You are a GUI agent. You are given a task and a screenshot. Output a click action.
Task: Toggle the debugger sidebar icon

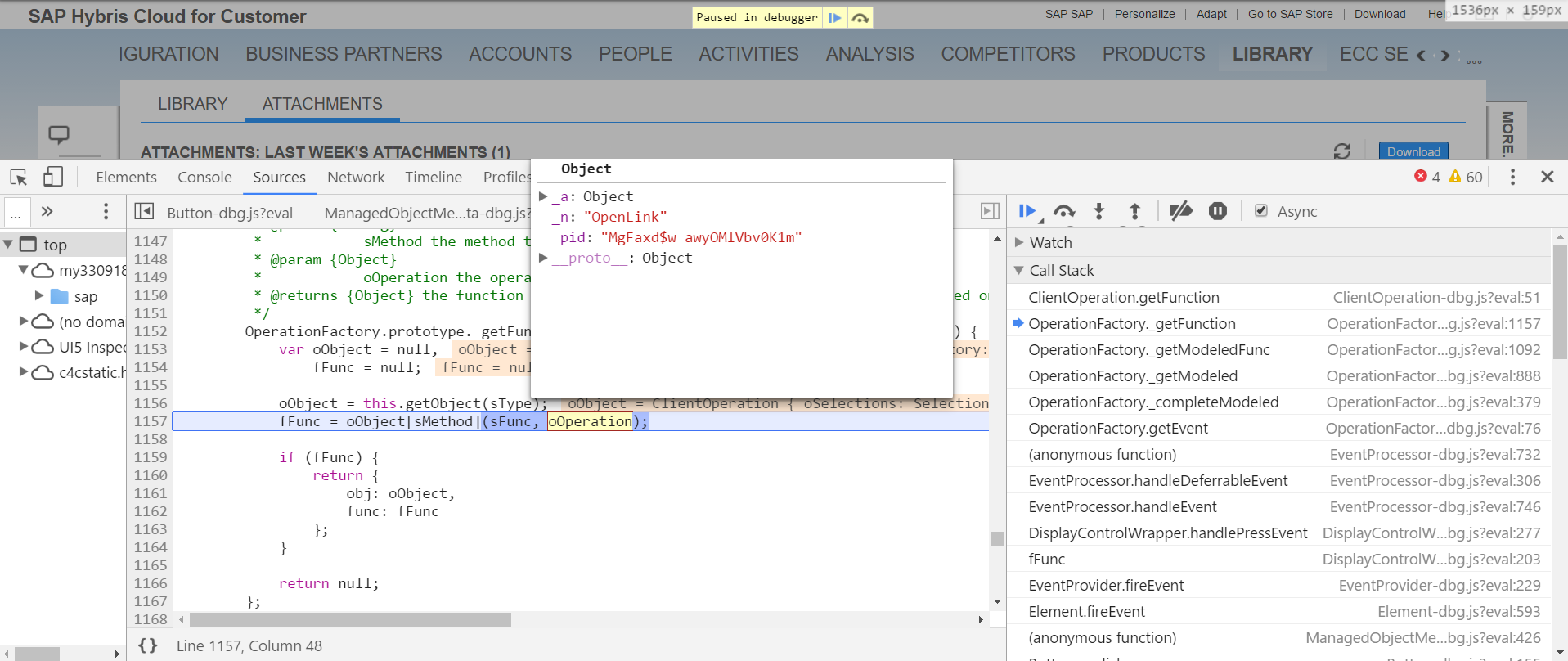[x=990, y=211]
